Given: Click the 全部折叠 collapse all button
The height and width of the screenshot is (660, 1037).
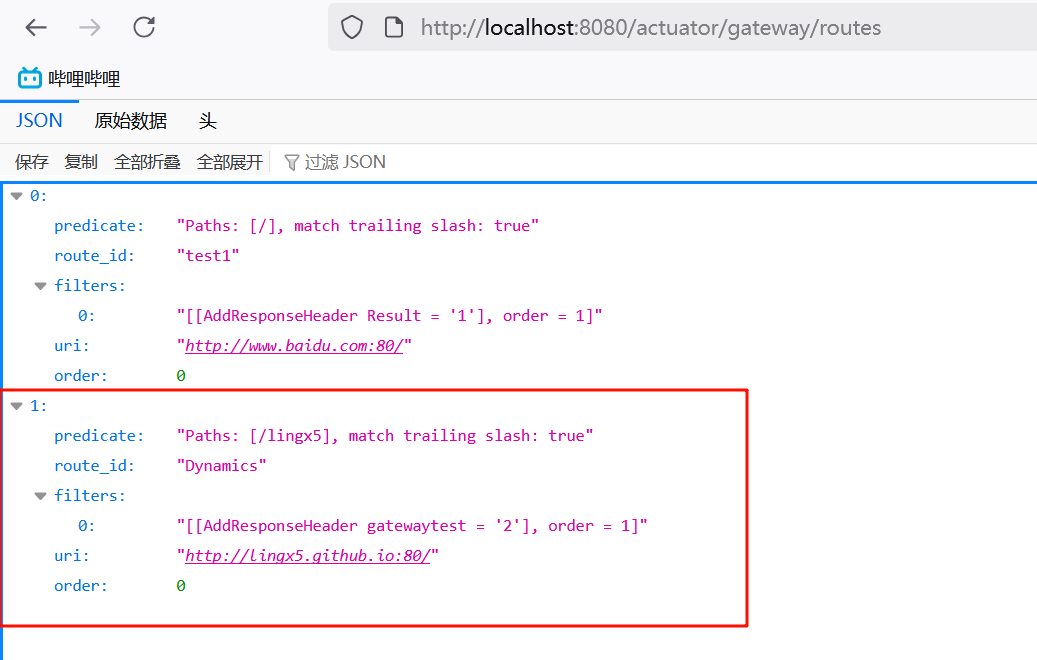Looking at the screenshot, I should coord(147,162).
